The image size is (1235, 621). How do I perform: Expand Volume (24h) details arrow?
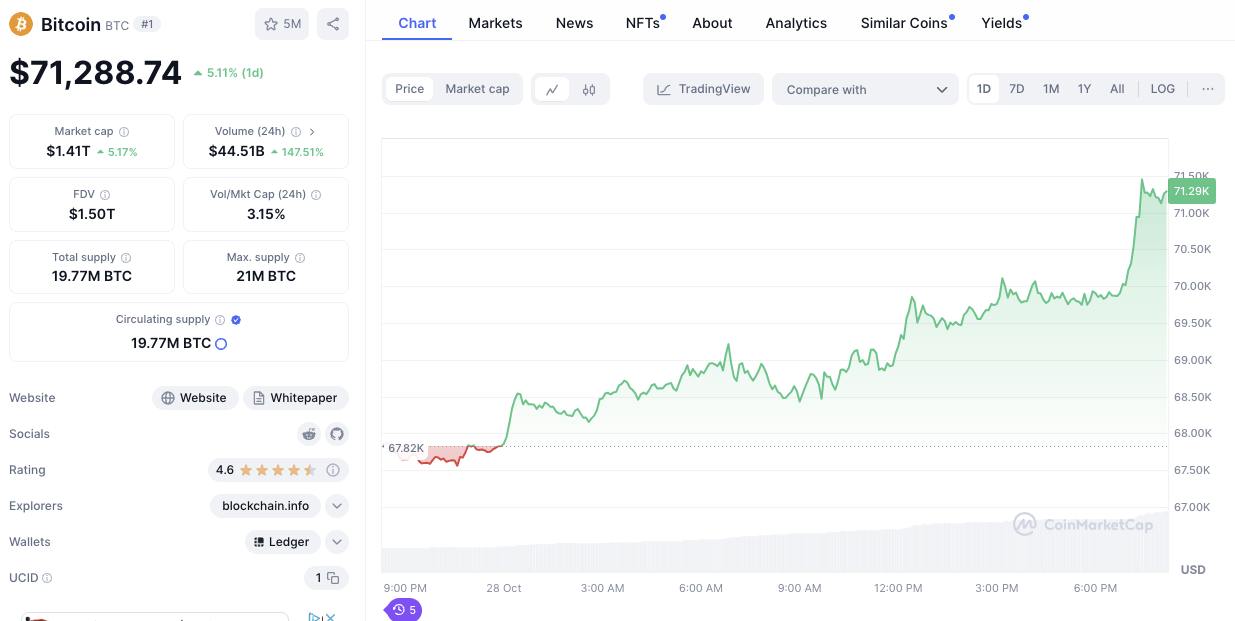tap(312, 132)
